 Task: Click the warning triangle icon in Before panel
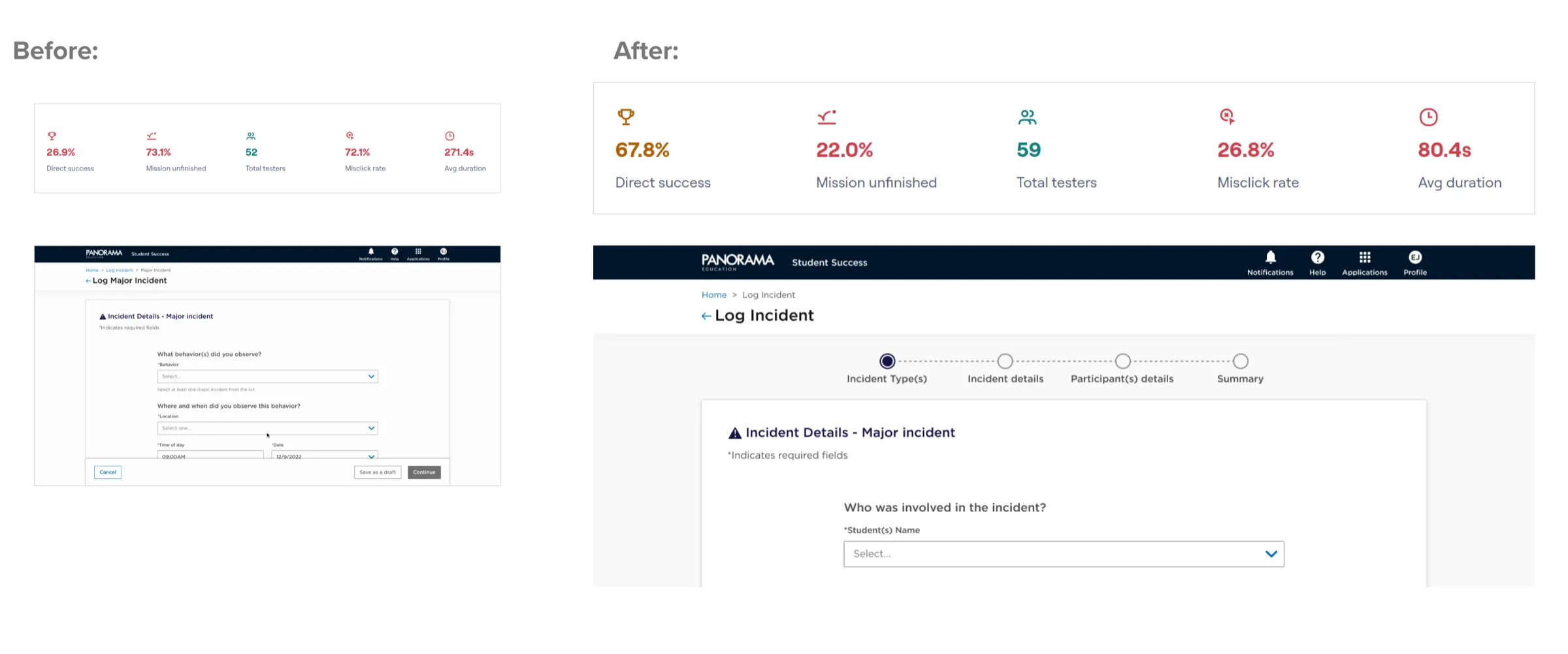tap(103, 316)
